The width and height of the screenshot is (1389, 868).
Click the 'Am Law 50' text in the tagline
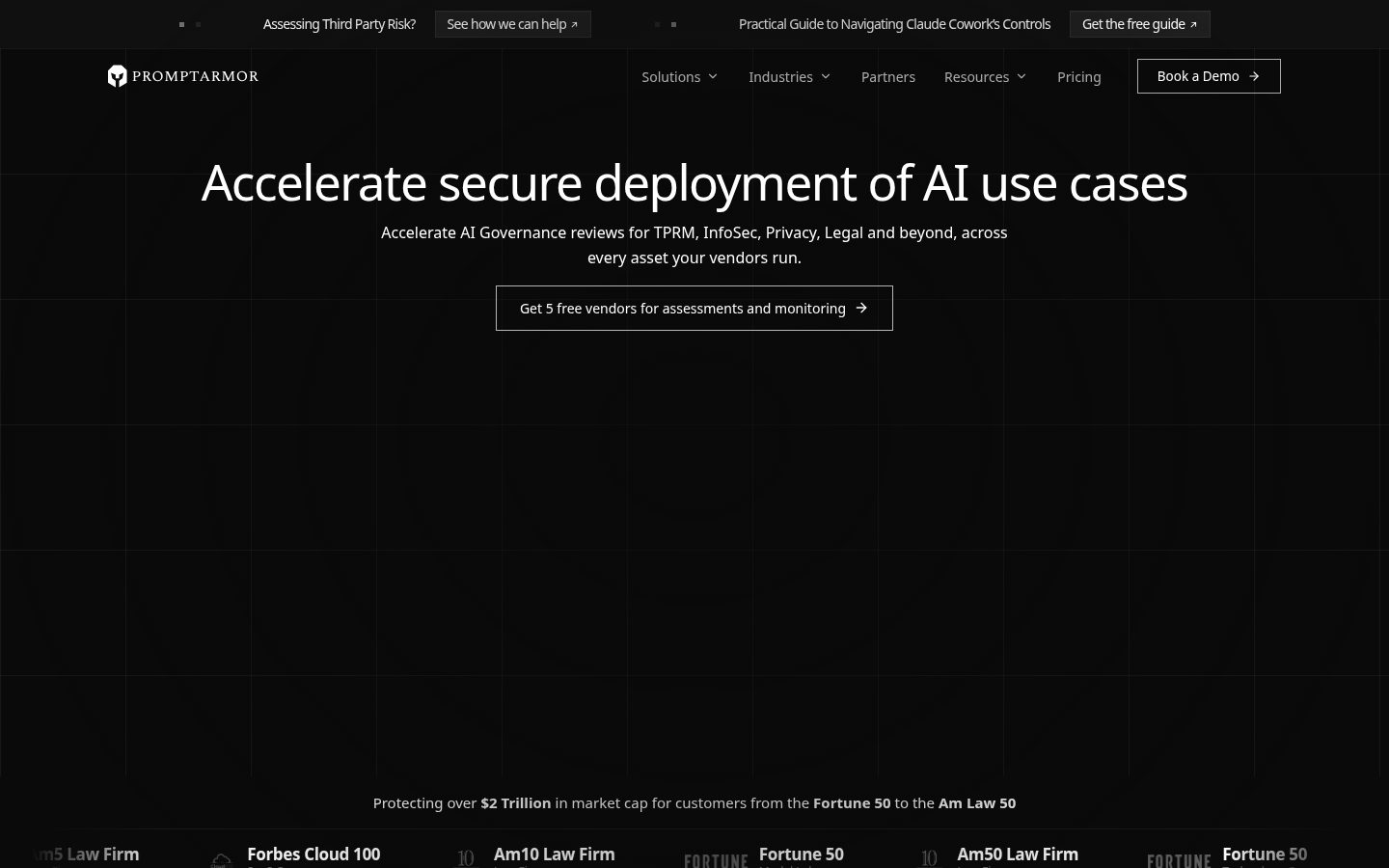click(977, 803)
